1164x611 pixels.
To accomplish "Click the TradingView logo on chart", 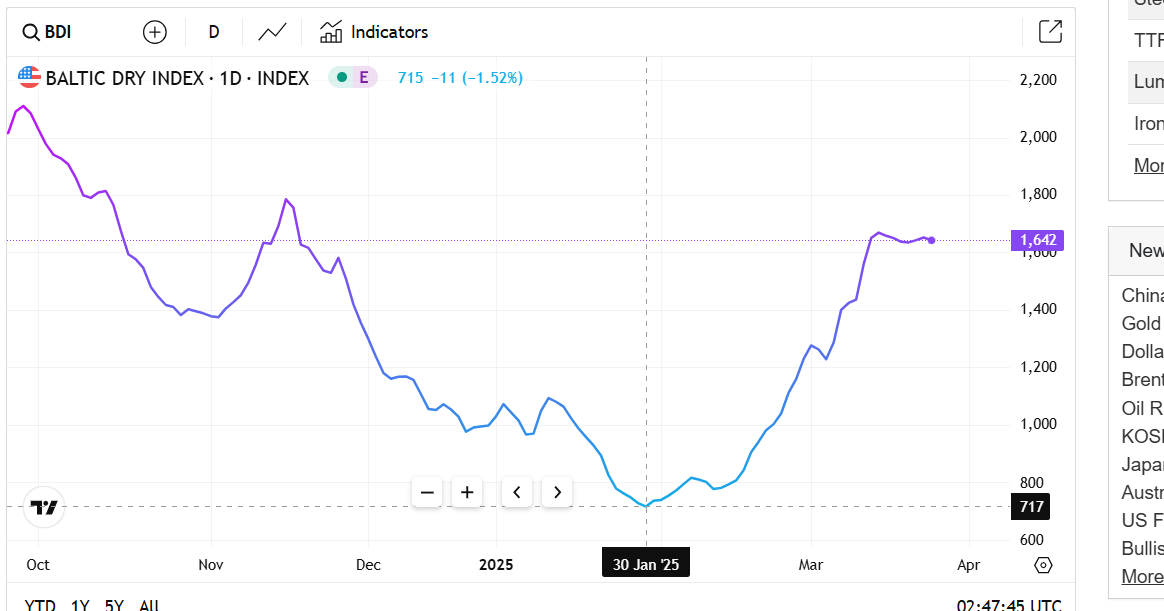I will click(x=43, y=507).
